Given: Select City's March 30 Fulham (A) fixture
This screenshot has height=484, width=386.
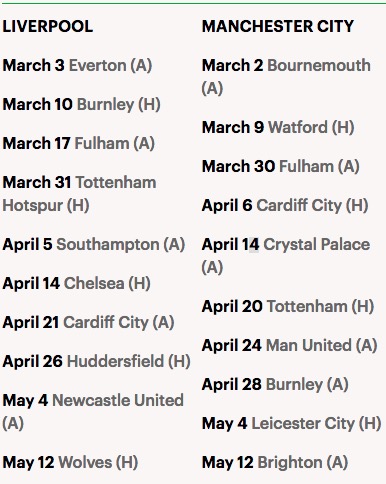Looking at the screenshot, I should [x=281, y=166].
